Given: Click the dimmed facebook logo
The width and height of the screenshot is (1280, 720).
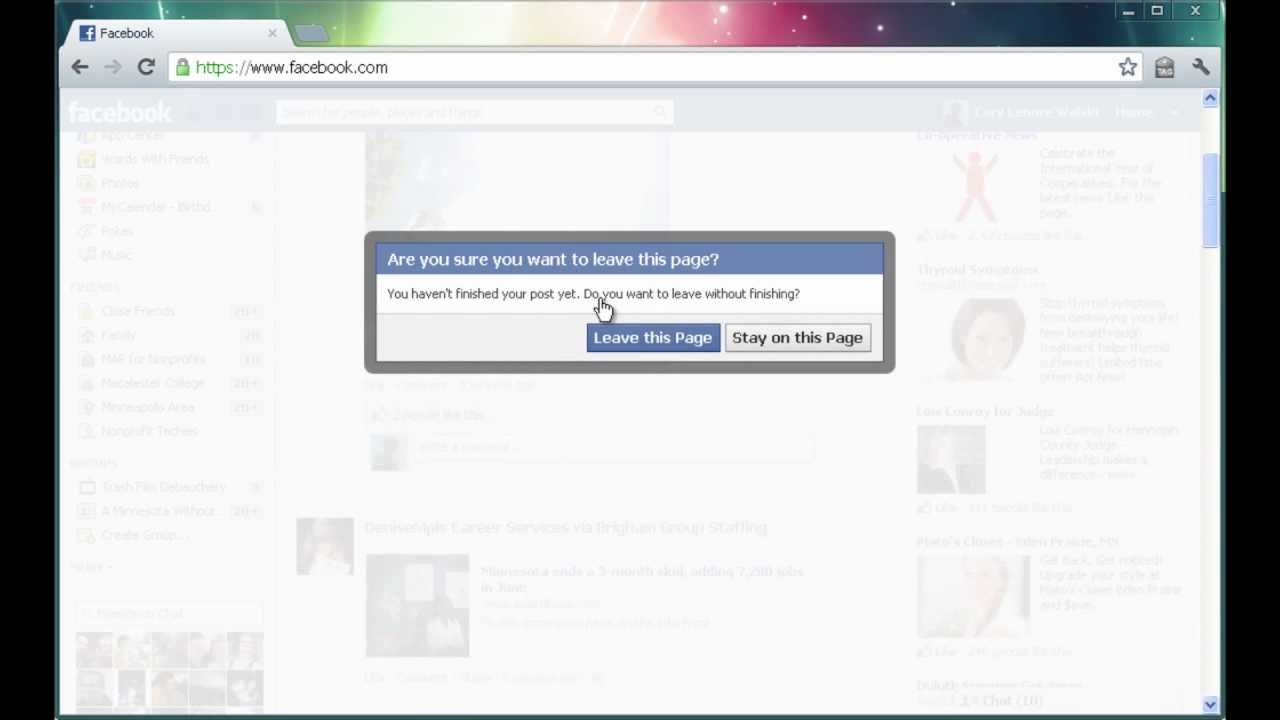Looking at the screenshot, I should (119, 112).
